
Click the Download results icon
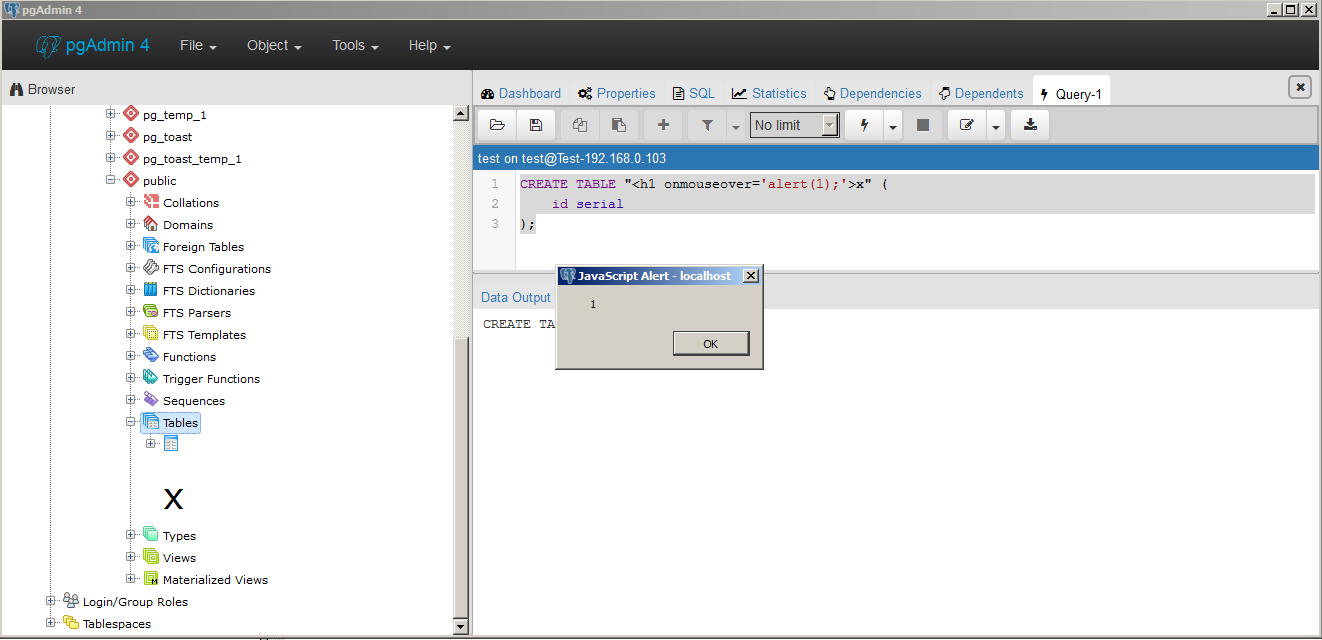[x=1030, y=125]
